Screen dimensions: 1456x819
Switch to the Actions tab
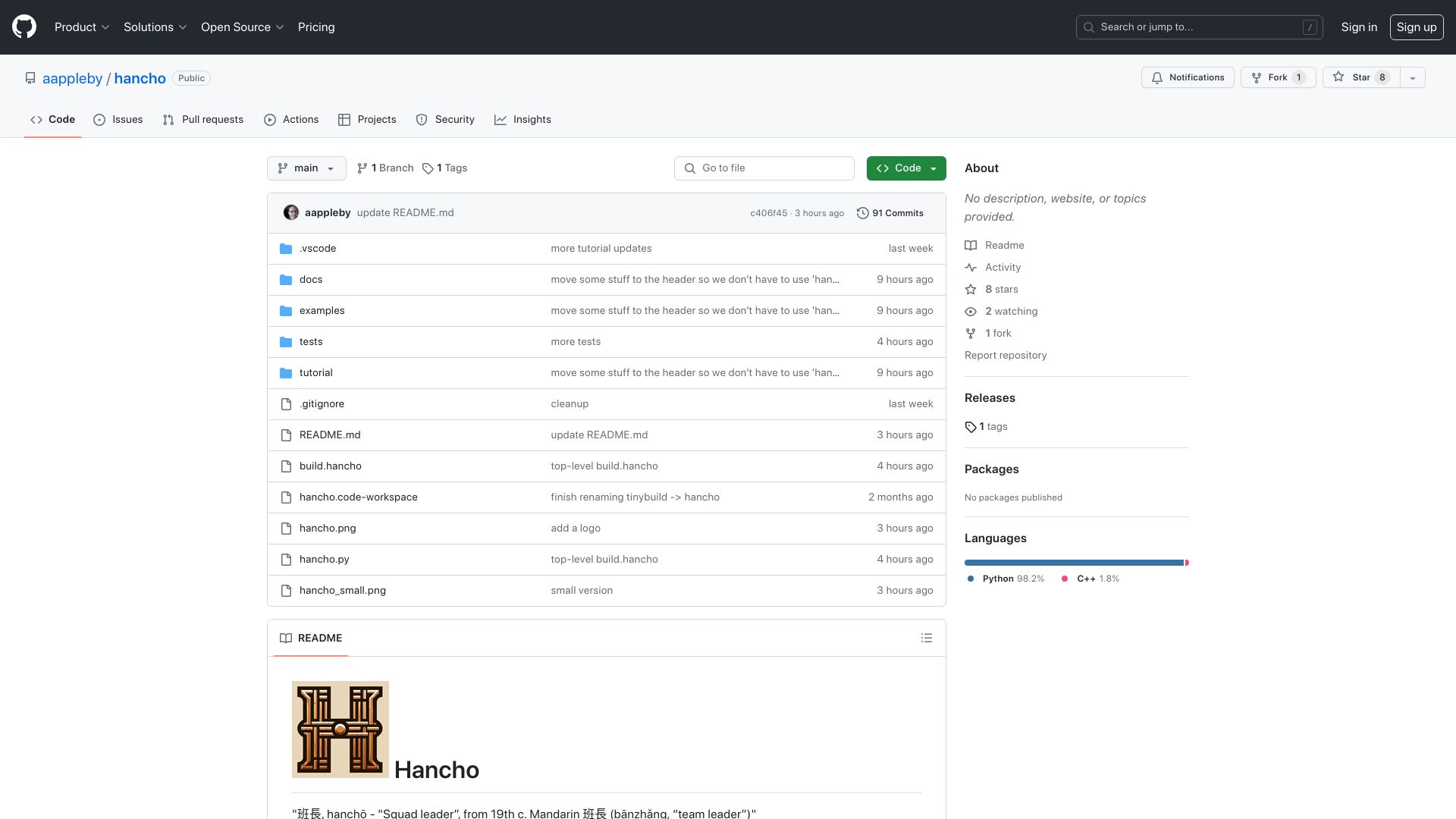tap(291, 120)
